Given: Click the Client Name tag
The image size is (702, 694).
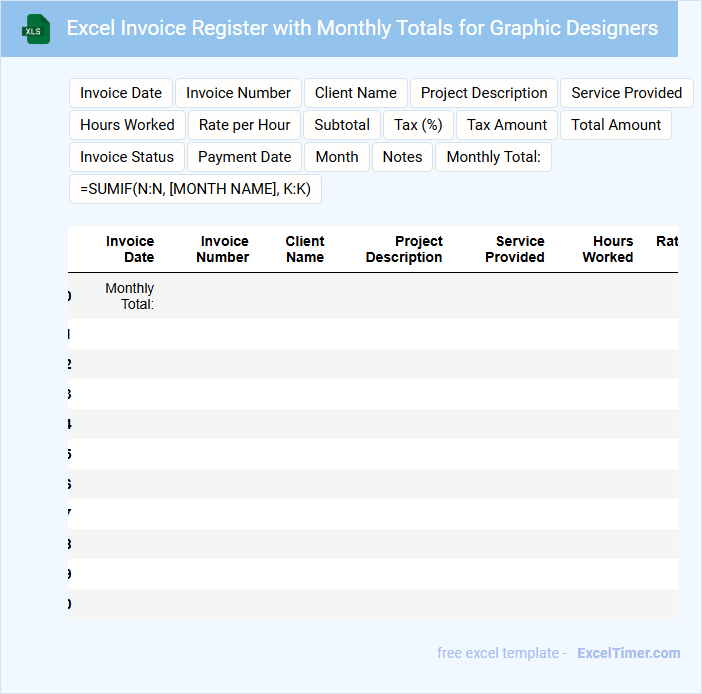Looking at the screenshot, I should 355,93.
